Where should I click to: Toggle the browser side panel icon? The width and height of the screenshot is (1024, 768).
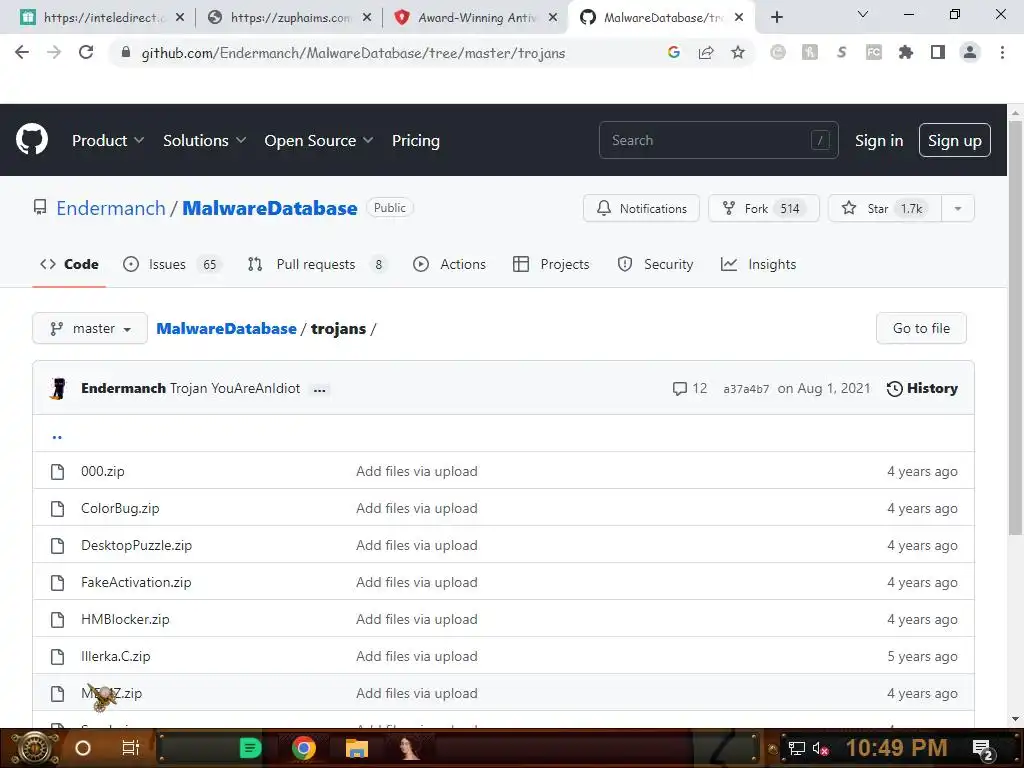point(938,52)
